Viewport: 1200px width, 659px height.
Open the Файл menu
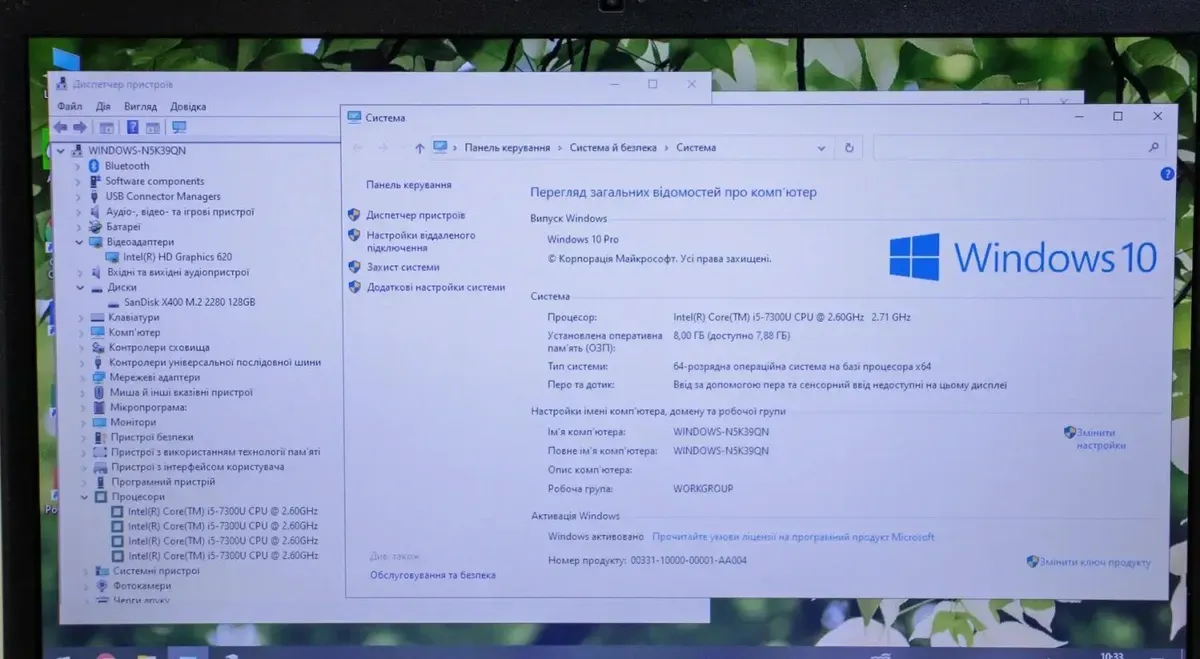pyautogui.click(x=70, y=106)
